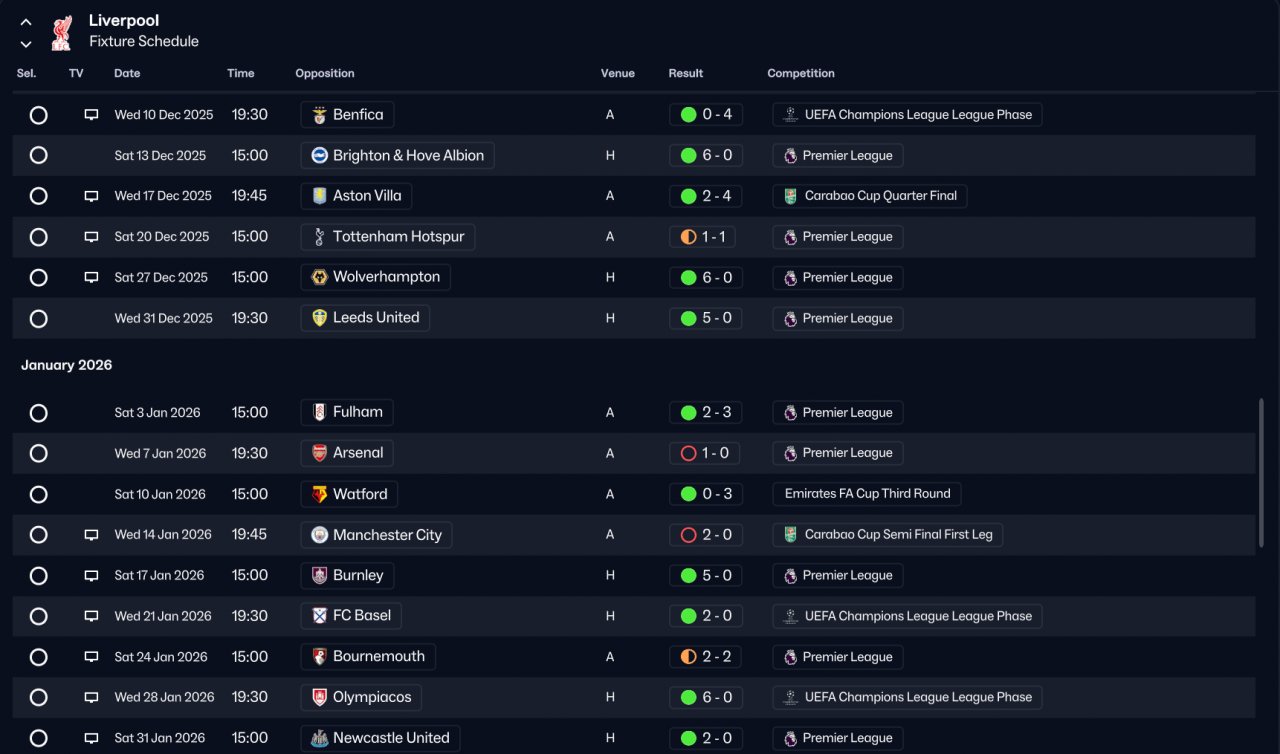Sort fixtures by the Date column header
This screenshot has height=754, width=1280.
(x=127, y=73)
